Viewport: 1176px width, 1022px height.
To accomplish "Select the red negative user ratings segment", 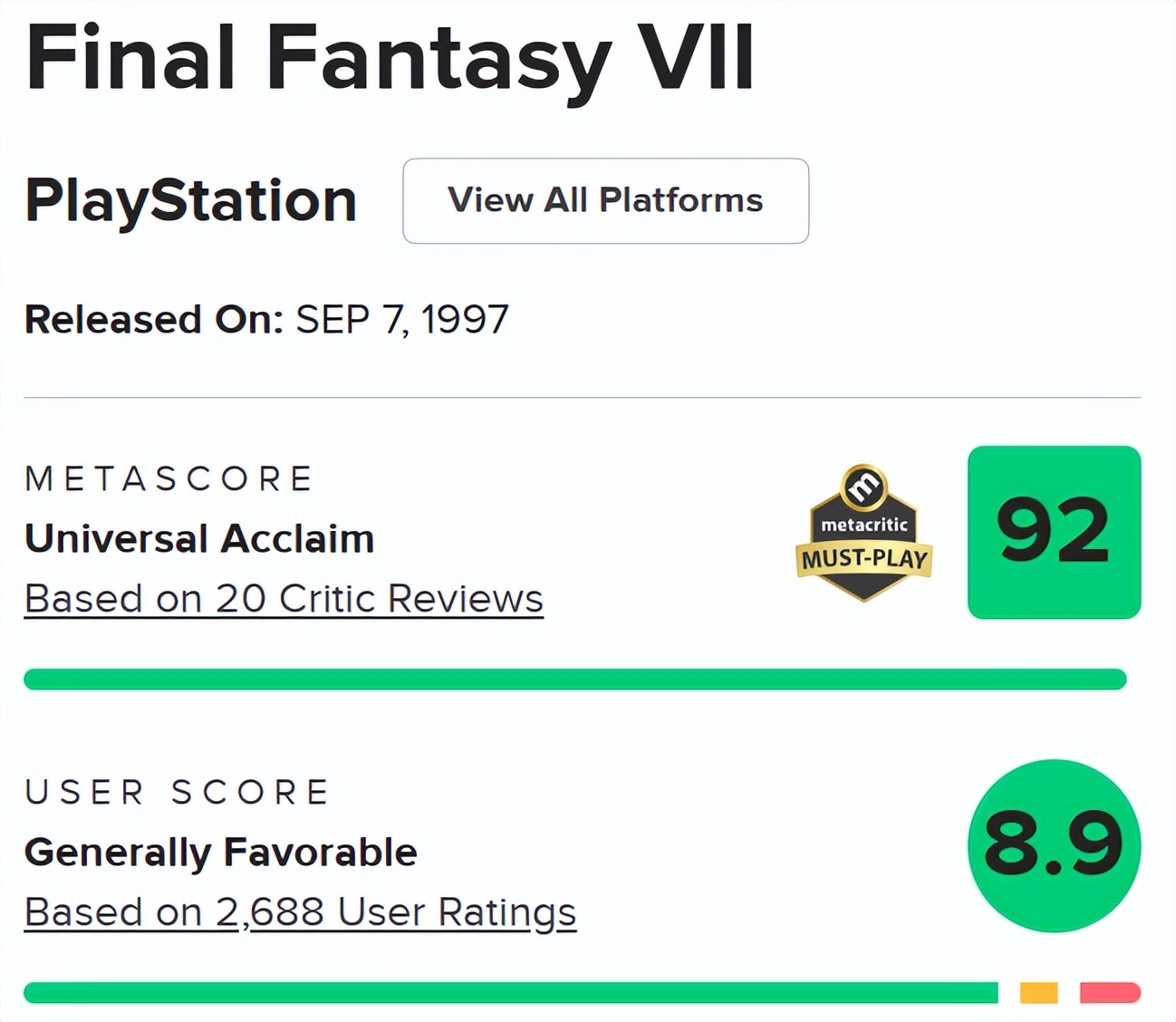I will click(1110, 993).
